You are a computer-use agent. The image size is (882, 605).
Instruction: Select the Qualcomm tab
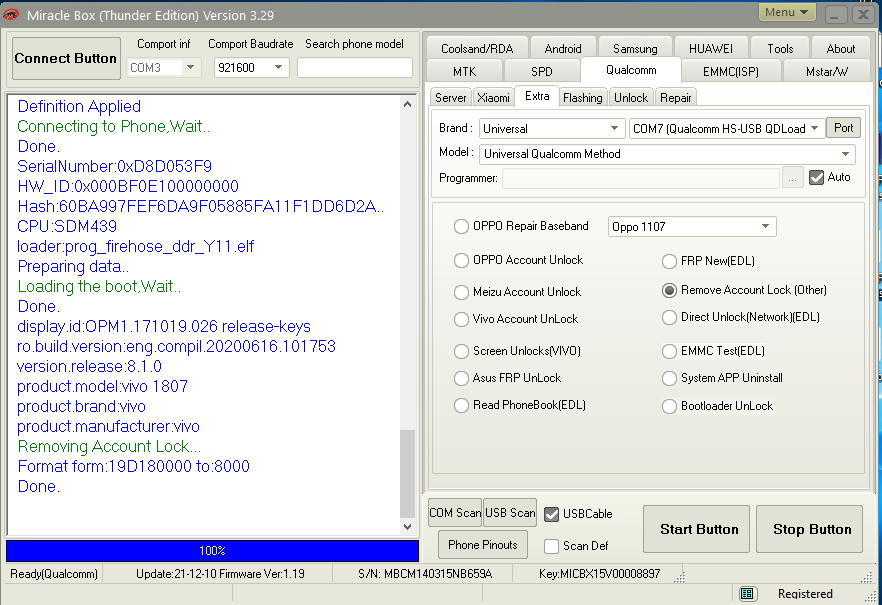click(x=631, y=70)
